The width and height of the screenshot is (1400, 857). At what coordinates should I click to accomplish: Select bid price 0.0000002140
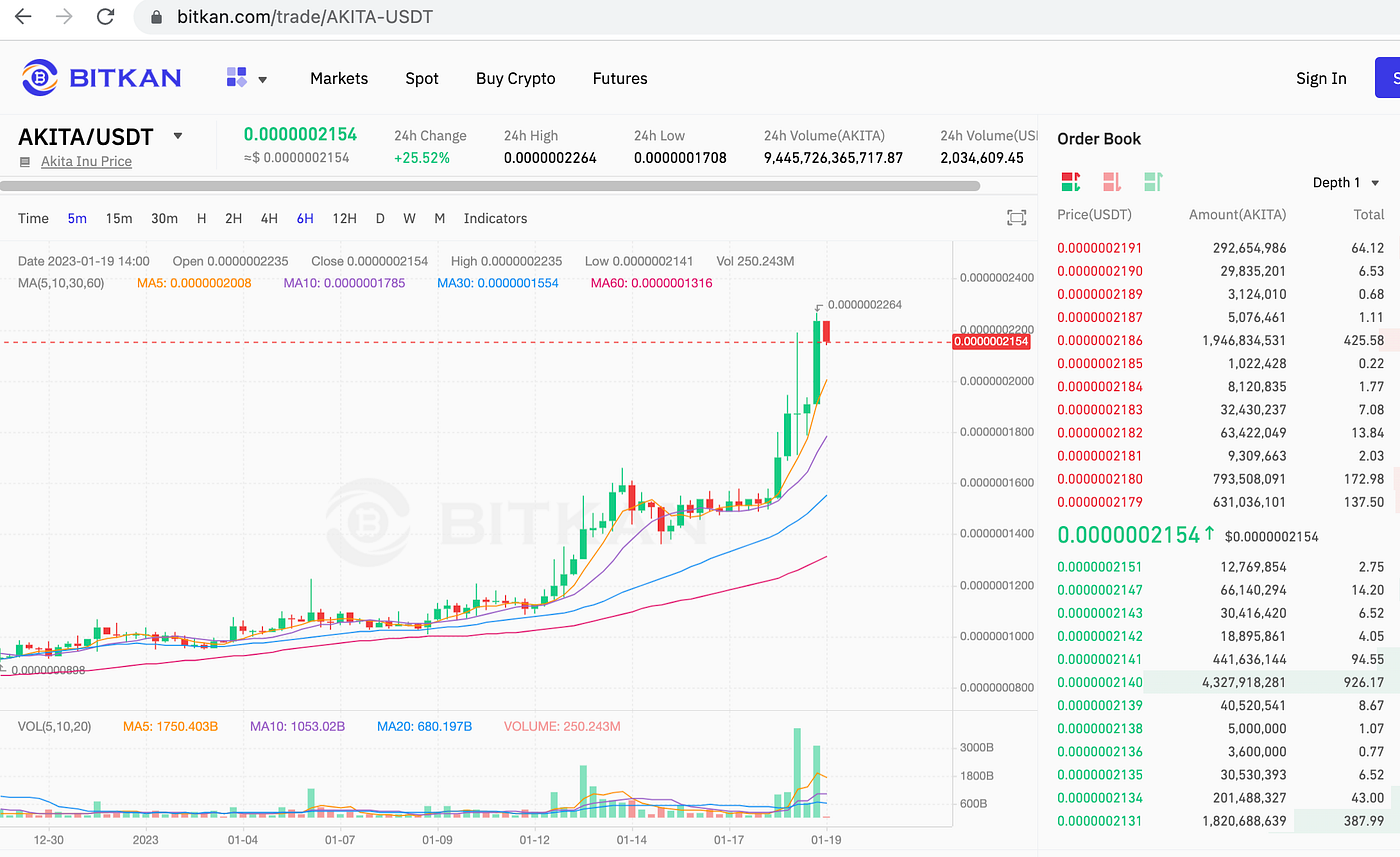[x=1099, y=682]
